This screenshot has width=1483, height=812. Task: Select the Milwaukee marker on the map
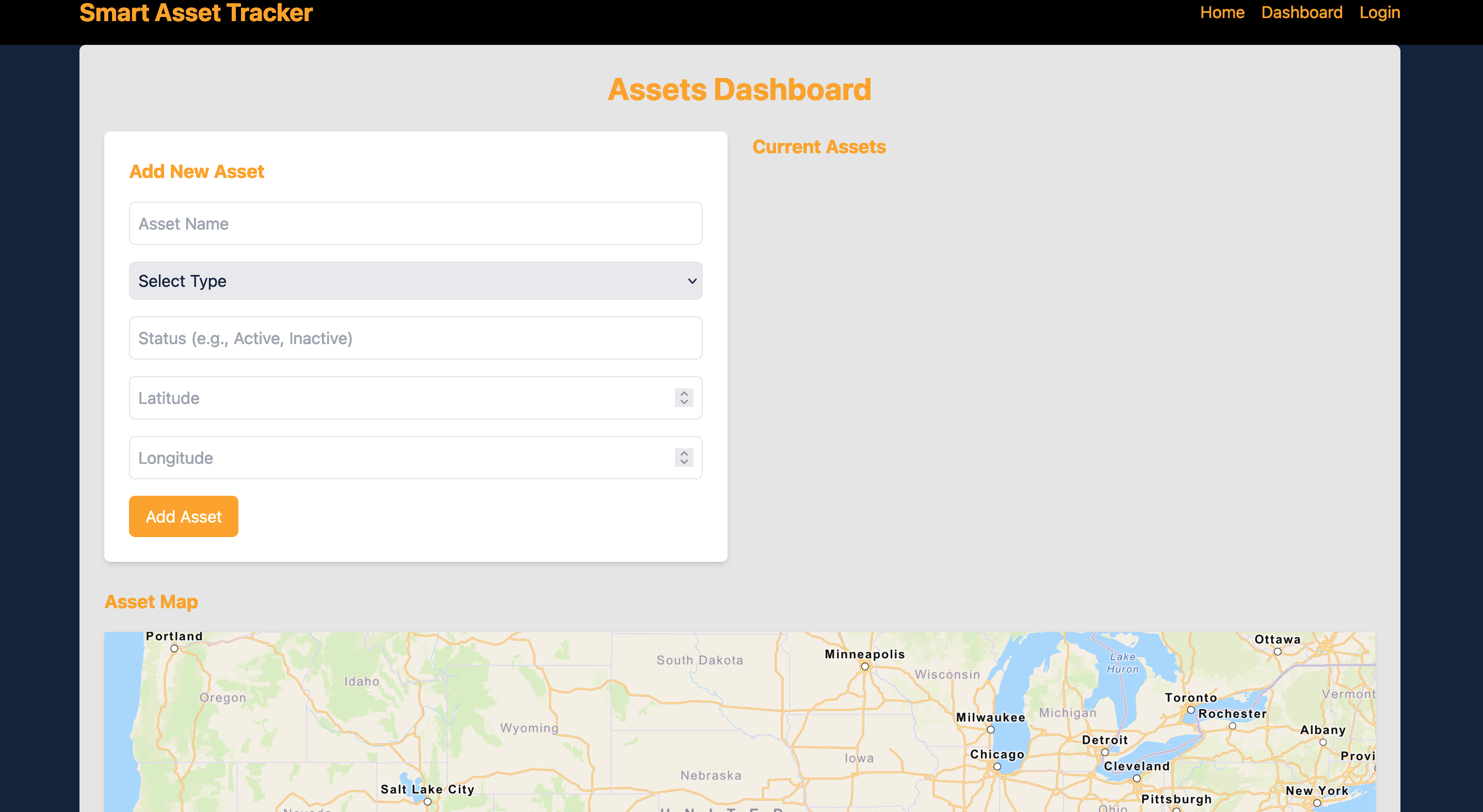(x=990, y=729)
